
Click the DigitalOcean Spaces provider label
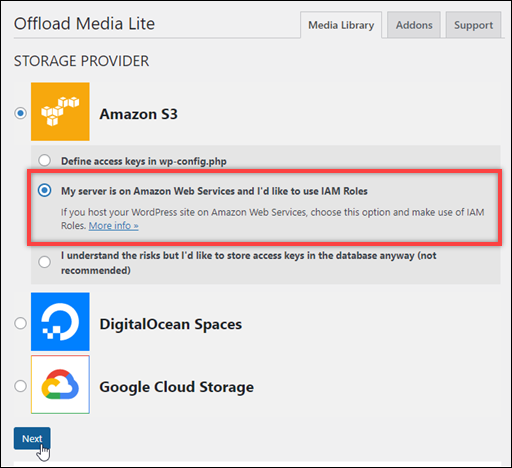coord(171,324)
